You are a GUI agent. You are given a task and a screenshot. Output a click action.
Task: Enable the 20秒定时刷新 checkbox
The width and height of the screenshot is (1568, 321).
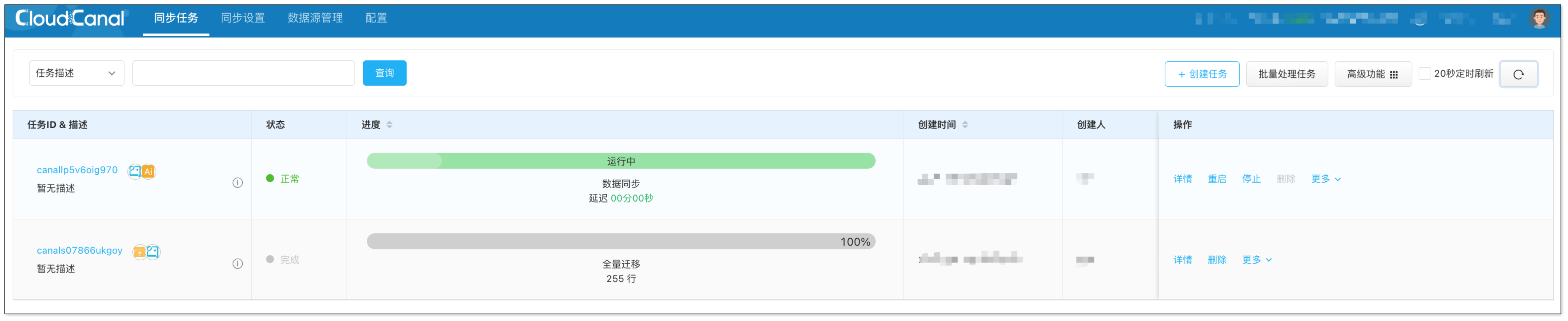click(x=1424, y=74)
